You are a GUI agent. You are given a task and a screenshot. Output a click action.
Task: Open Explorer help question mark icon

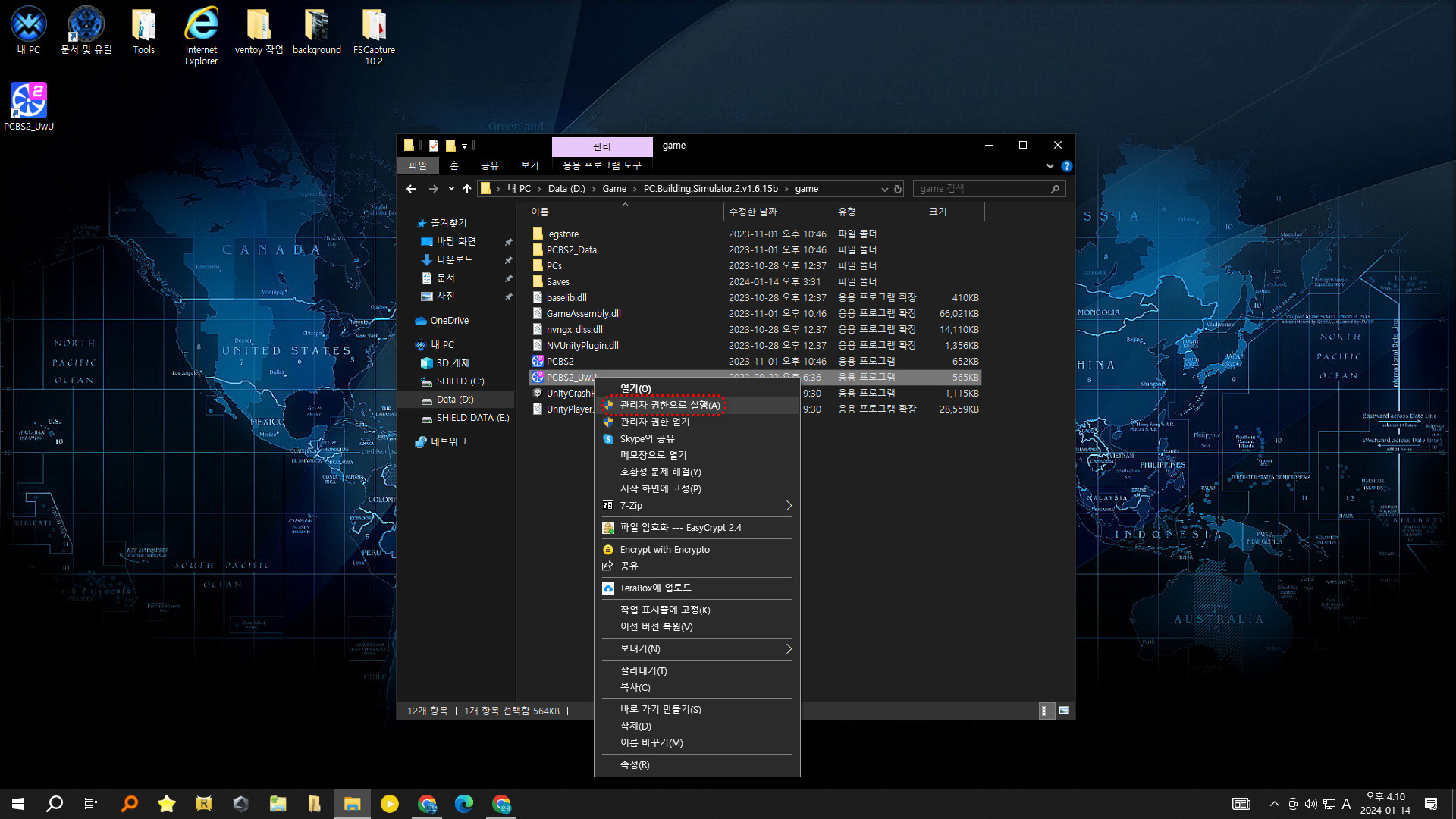click(1067, 166)
